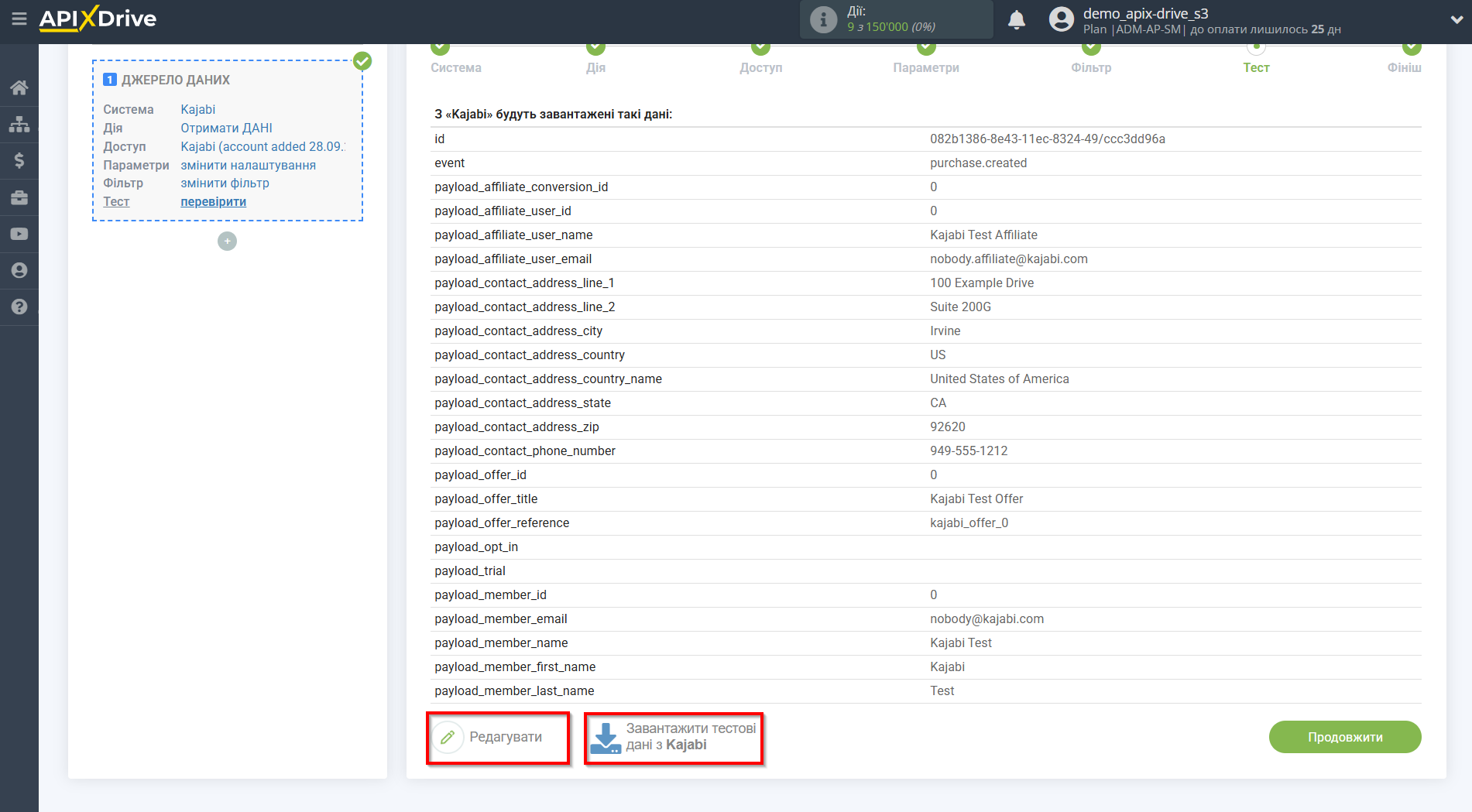
Task: Open the billing dollar icon in sidebar
Action: [19, 161]
